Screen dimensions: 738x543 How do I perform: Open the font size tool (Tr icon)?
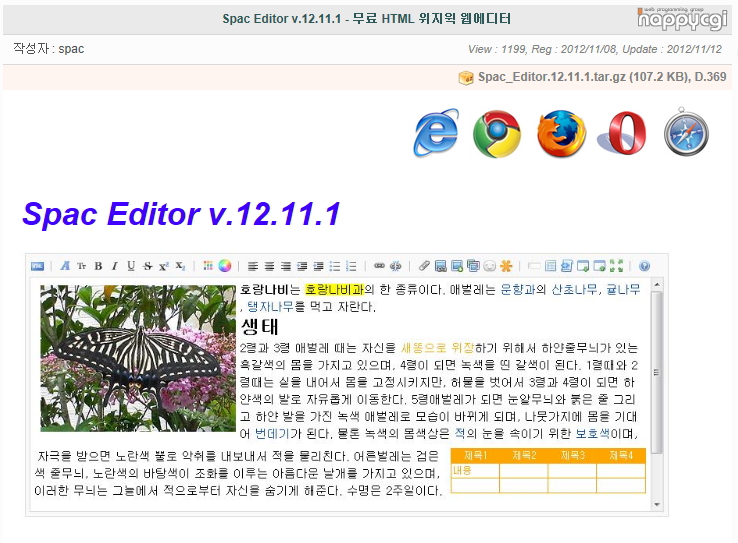click(82, 266)
